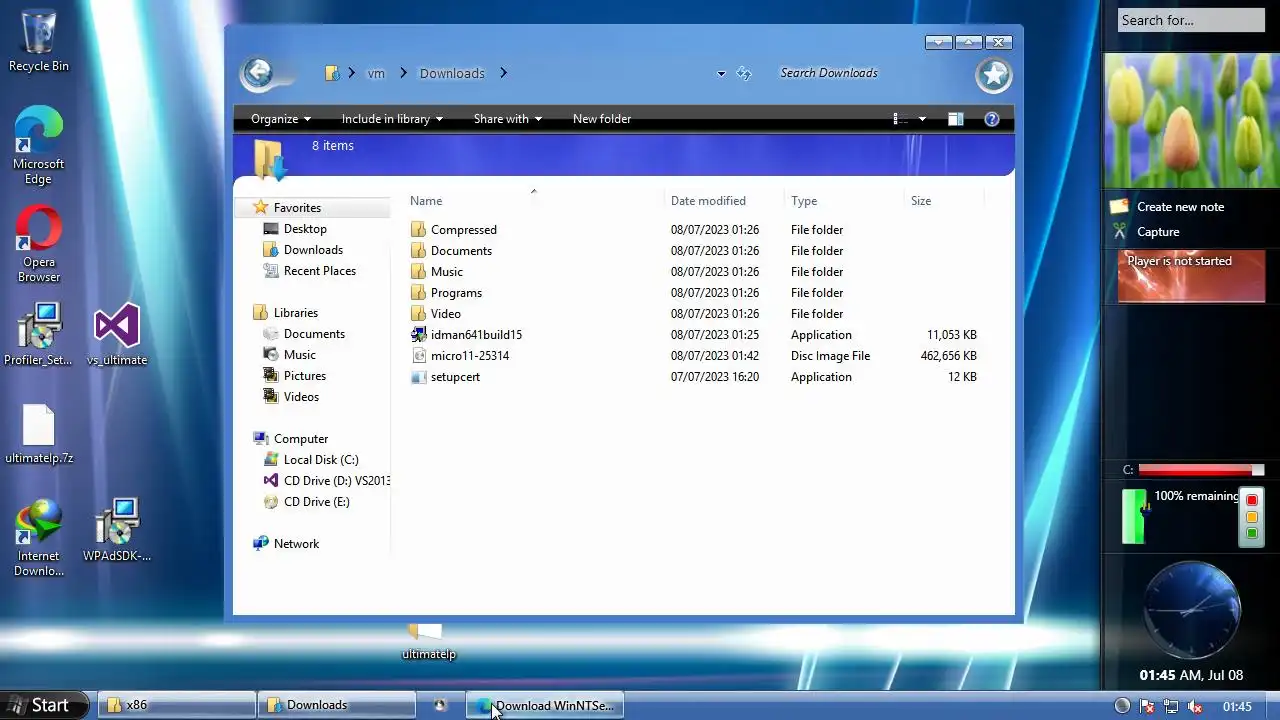Open the Share with menu
1280x720 pixels.
coord(508,119)
